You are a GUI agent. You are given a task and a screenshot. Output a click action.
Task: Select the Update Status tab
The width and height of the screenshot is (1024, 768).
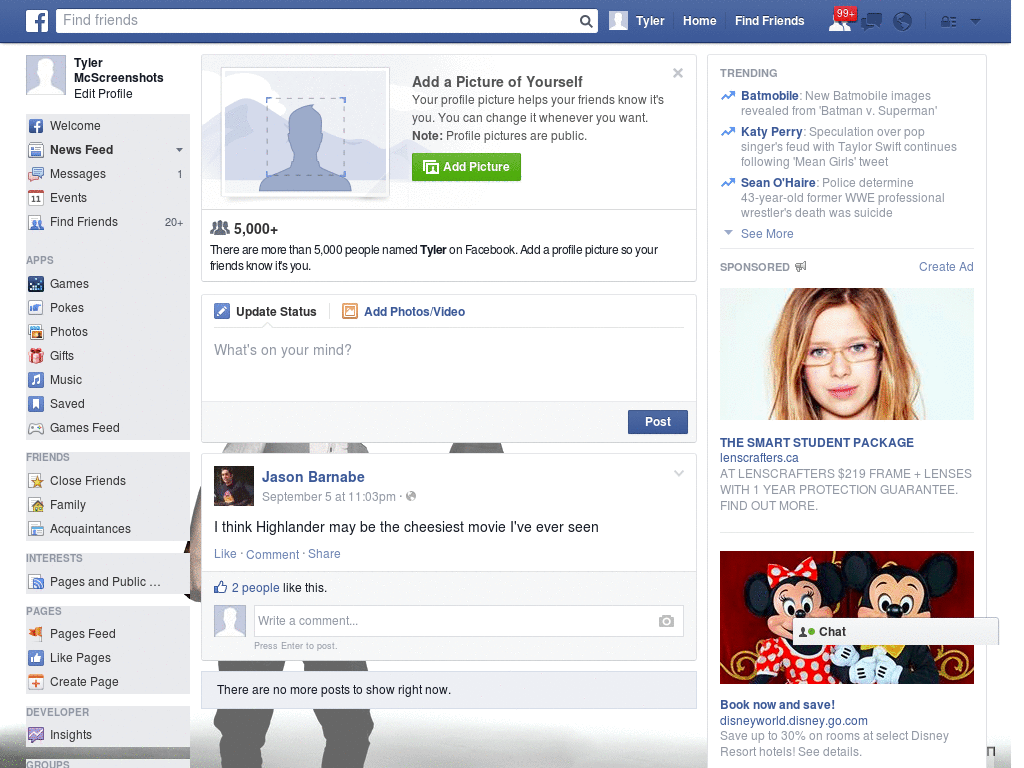pos(266,312)
